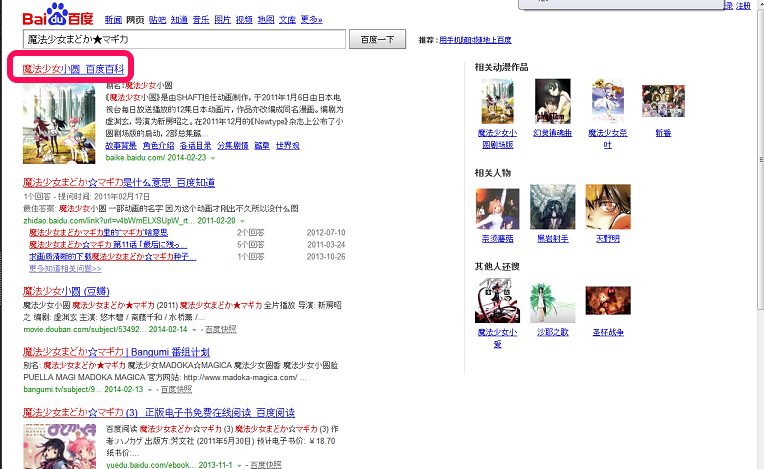Go to the 贴吧 tab

point(157,19)
